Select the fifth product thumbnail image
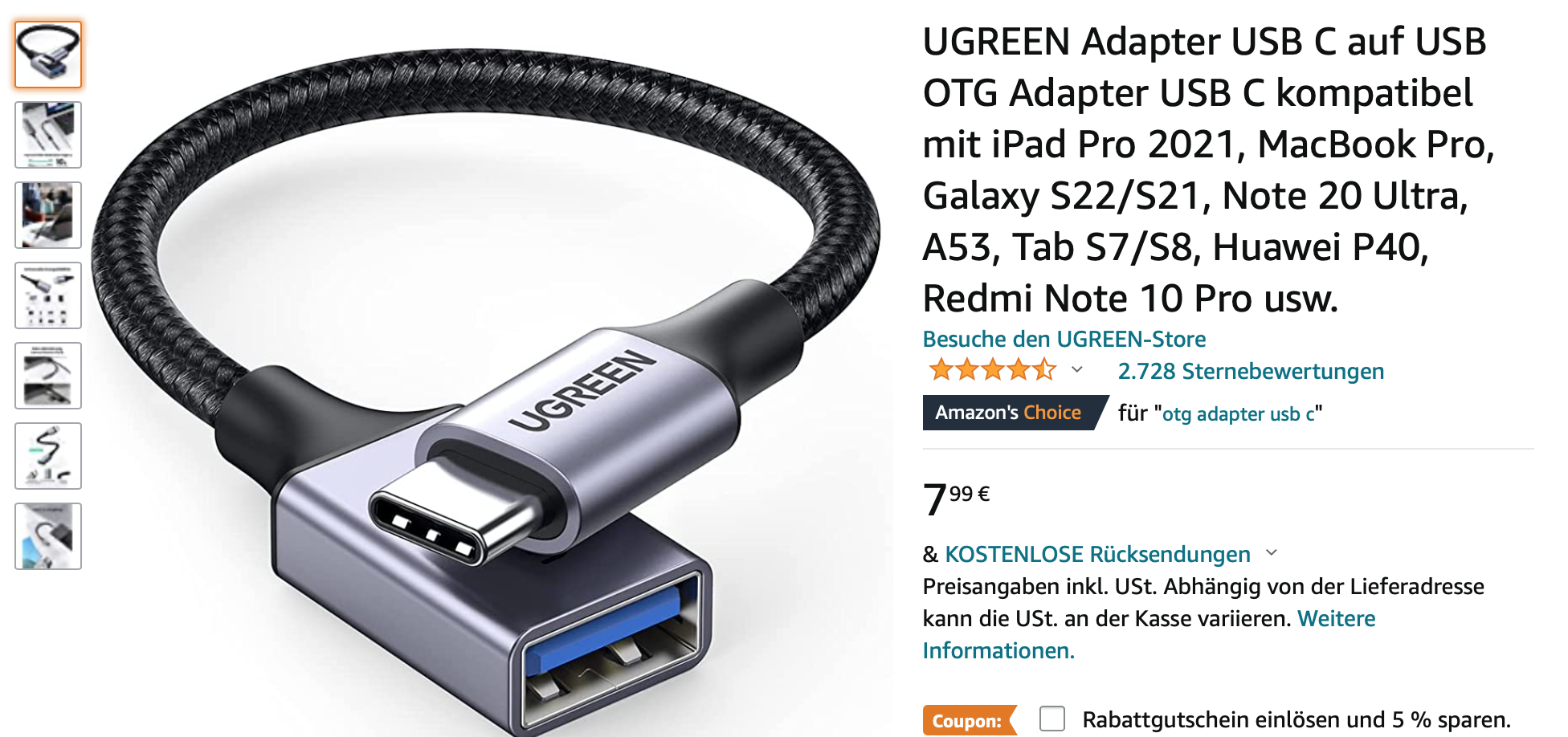This screenshot has width=1568, height=737. tap(48, 376)
